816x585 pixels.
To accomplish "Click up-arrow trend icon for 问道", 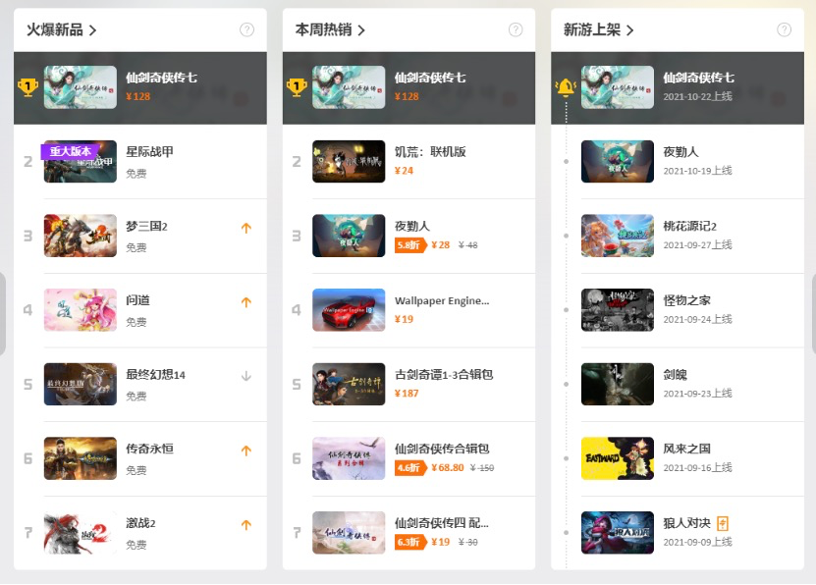I will click(246, 302).
